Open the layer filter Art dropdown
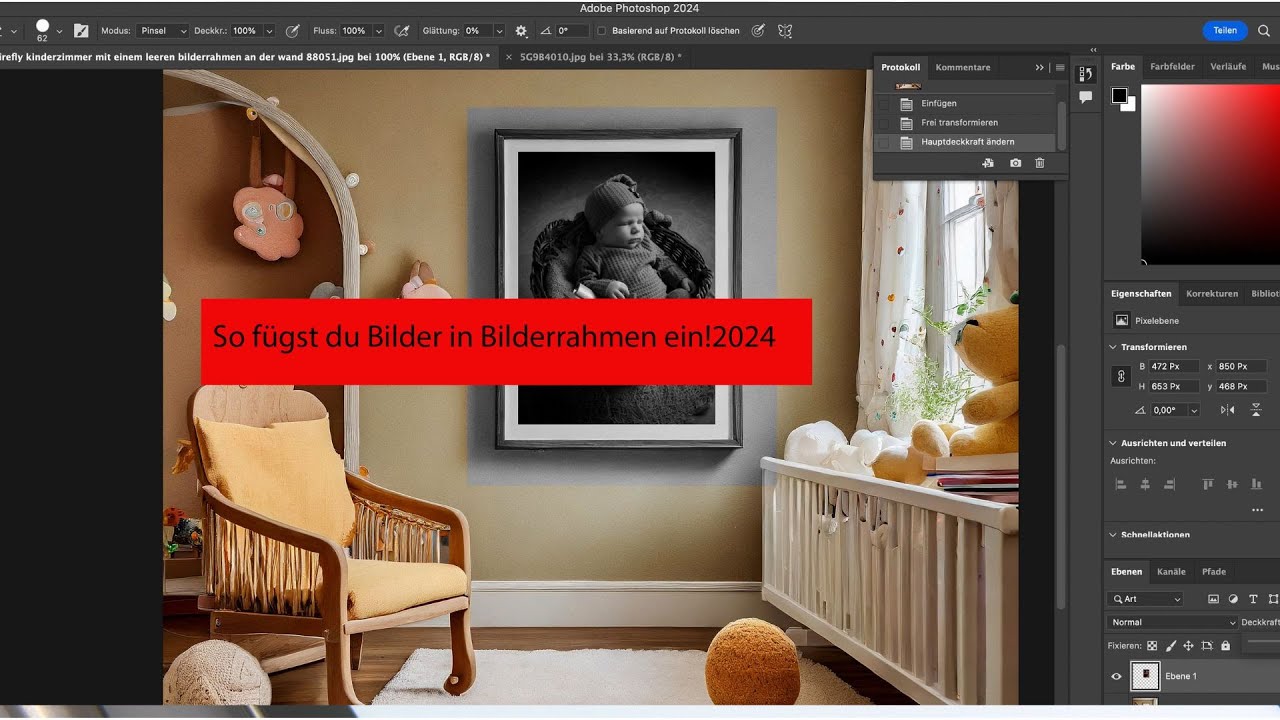This screenshot has height=720, width=1280. [1146, 599]
